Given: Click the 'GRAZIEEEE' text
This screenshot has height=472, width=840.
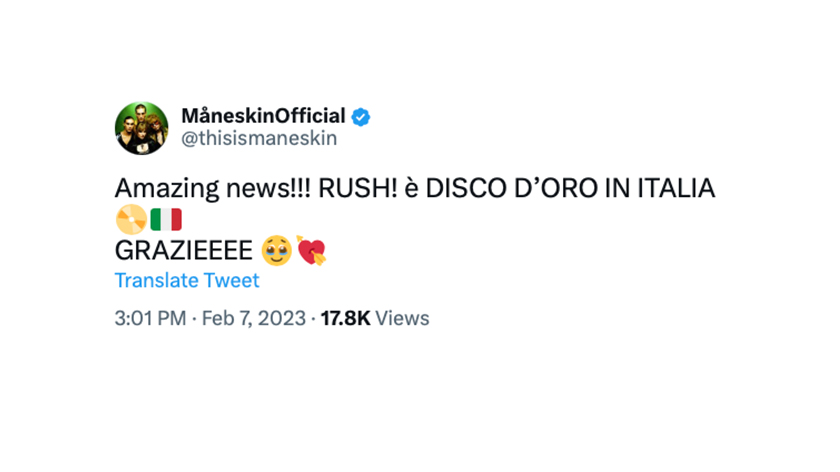Looking at the screenshot, I should pyautogui.click(x=184, y=251).
